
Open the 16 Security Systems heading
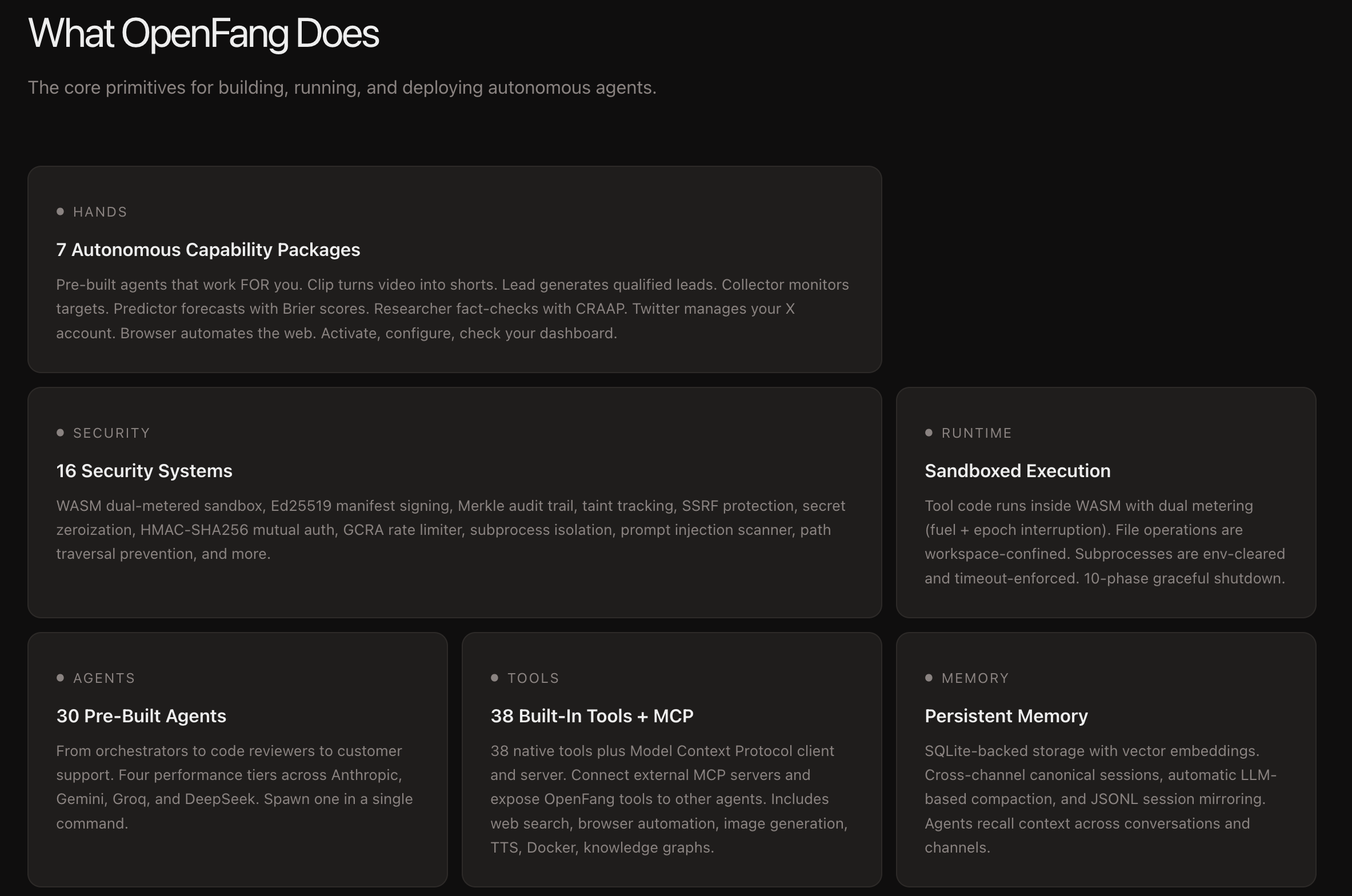(x=144, y=471)
